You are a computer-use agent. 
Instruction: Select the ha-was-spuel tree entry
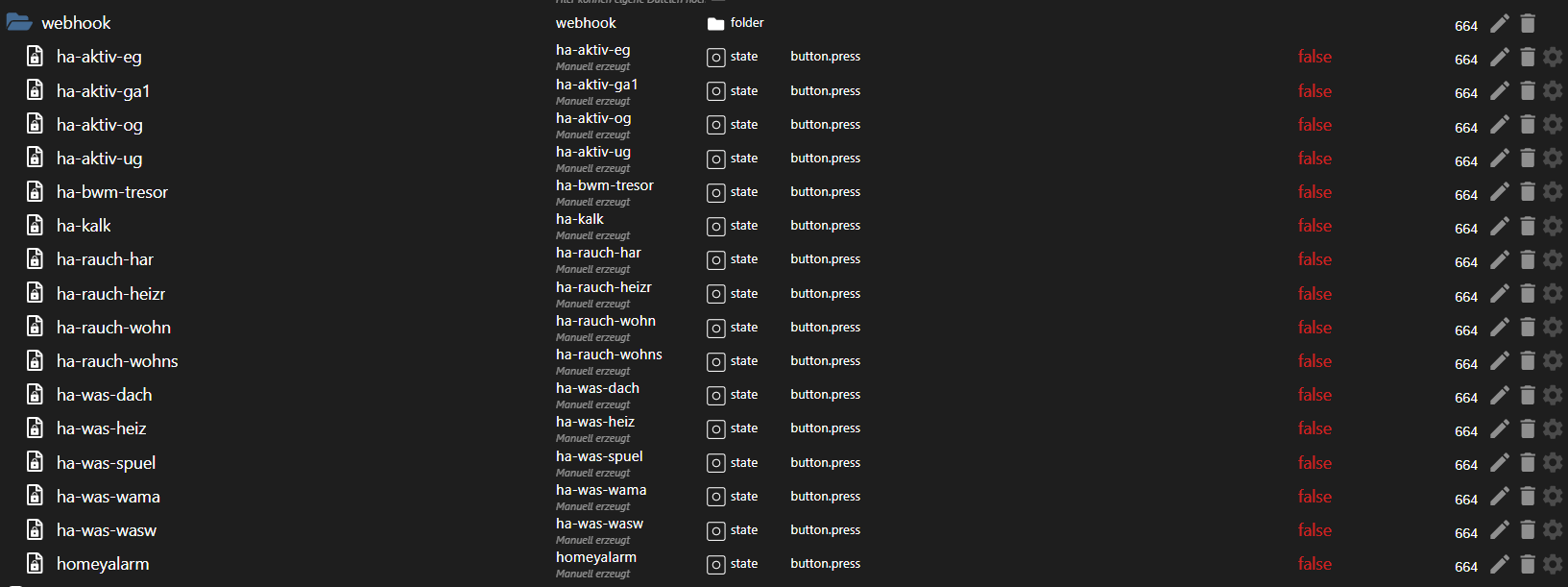(106, 463)
